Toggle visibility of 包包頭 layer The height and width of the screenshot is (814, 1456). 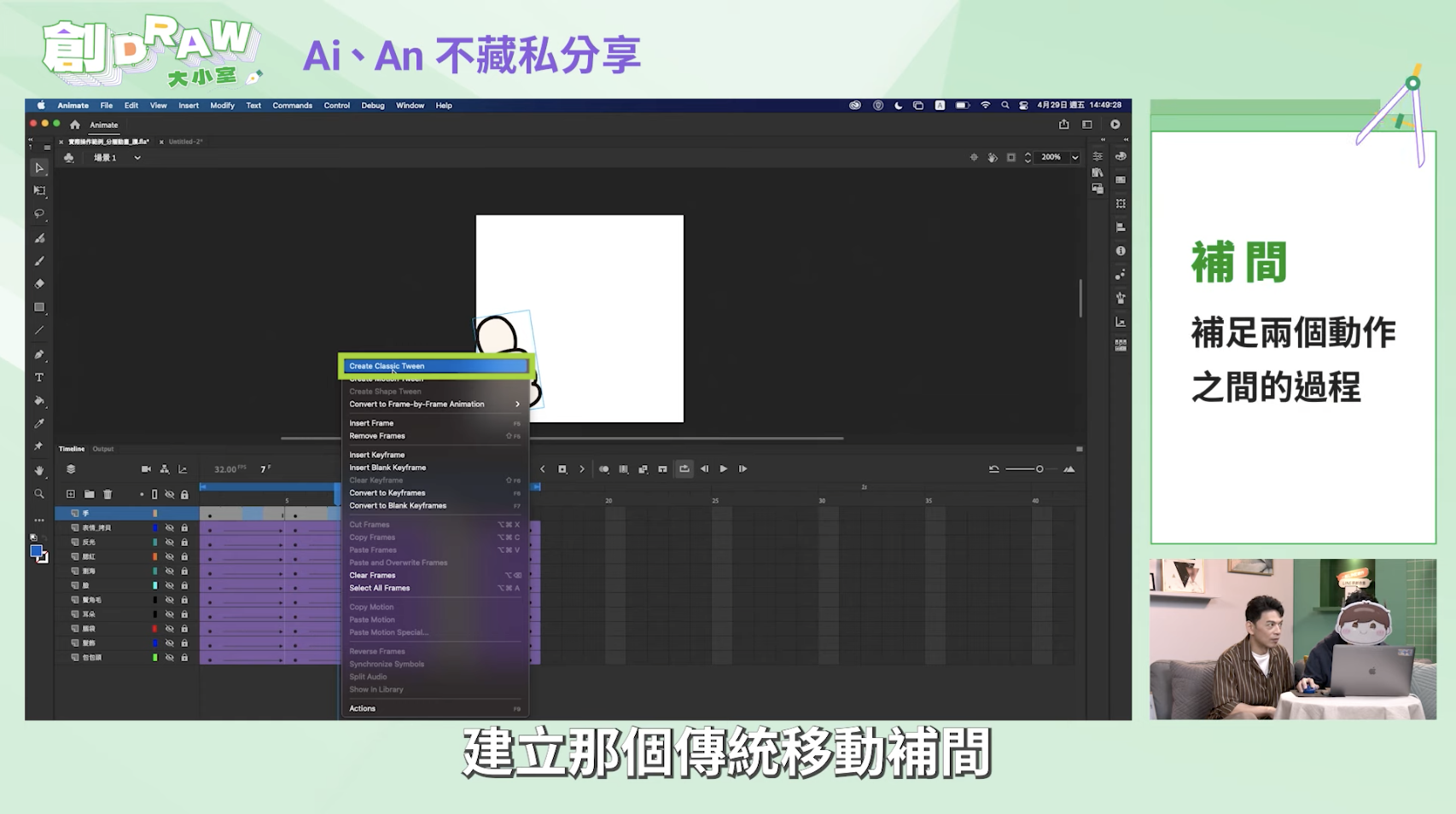pyautogui.click(x=169, y=658)
